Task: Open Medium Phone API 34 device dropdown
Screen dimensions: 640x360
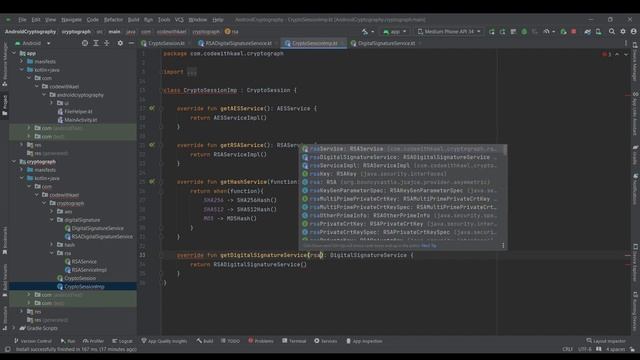Action: [x=449, y=31]
